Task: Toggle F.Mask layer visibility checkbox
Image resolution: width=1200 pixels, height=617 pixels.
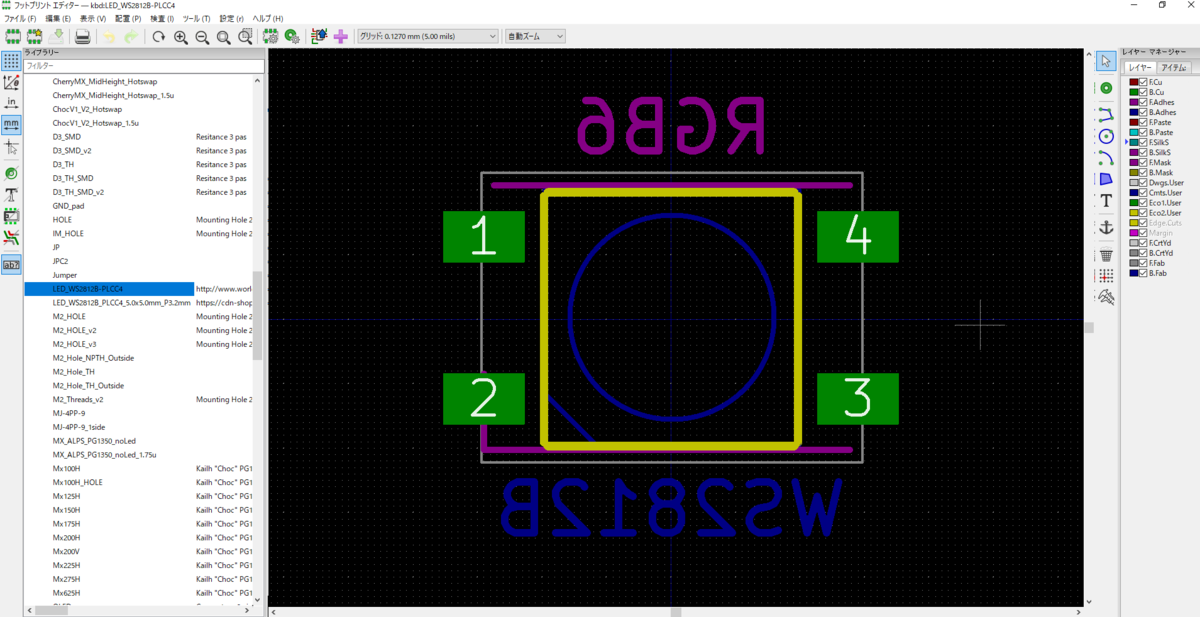Action: click(1143, 162)
